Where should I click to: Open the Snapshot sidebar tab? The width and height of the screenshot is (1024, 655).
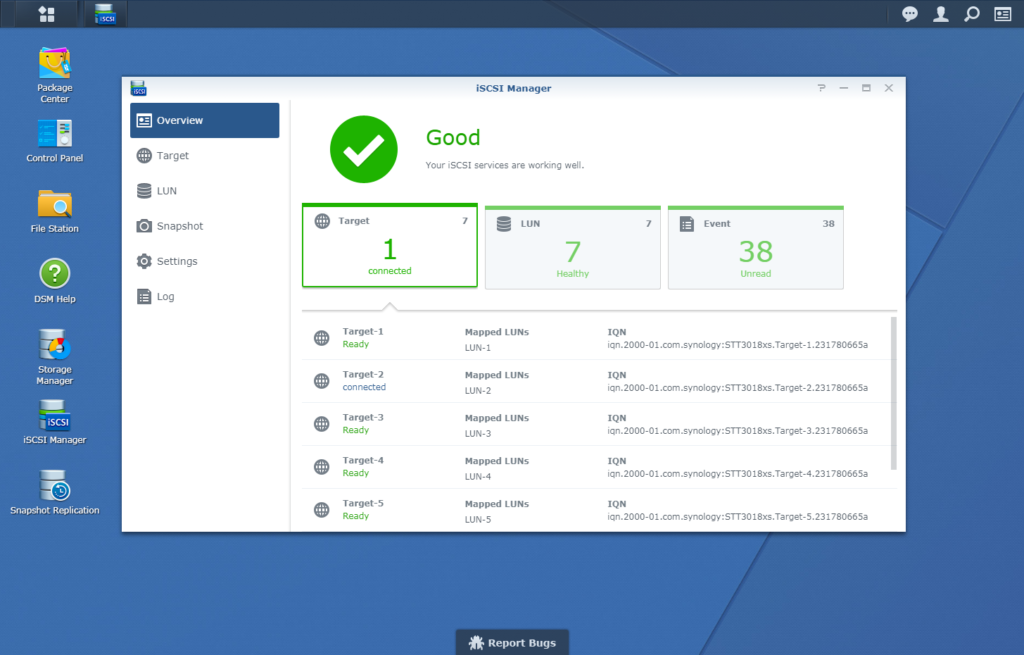204,226
